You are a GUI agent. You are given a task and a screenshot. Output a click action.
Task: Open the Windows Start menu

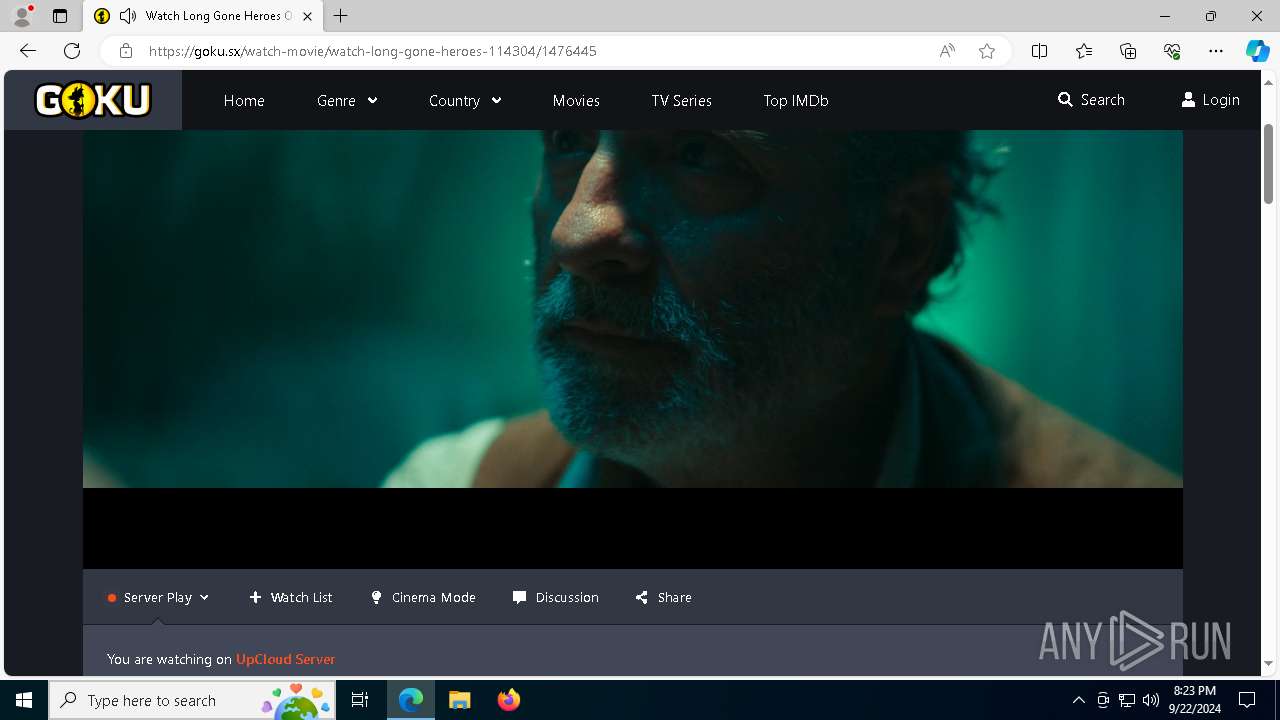[x=24, y=700]
